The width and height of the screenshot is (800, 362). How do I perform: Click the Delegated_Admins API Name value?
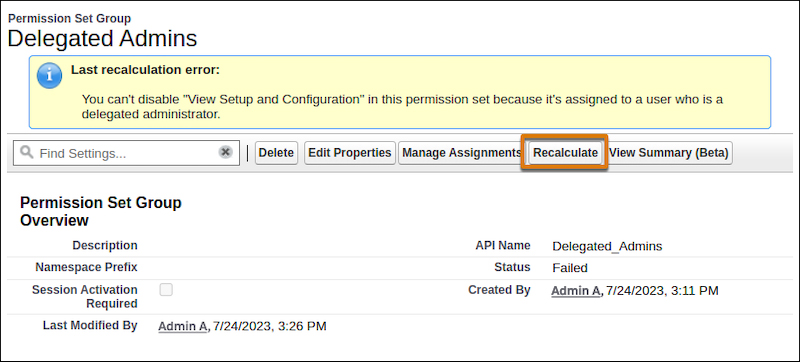(607, 246)
